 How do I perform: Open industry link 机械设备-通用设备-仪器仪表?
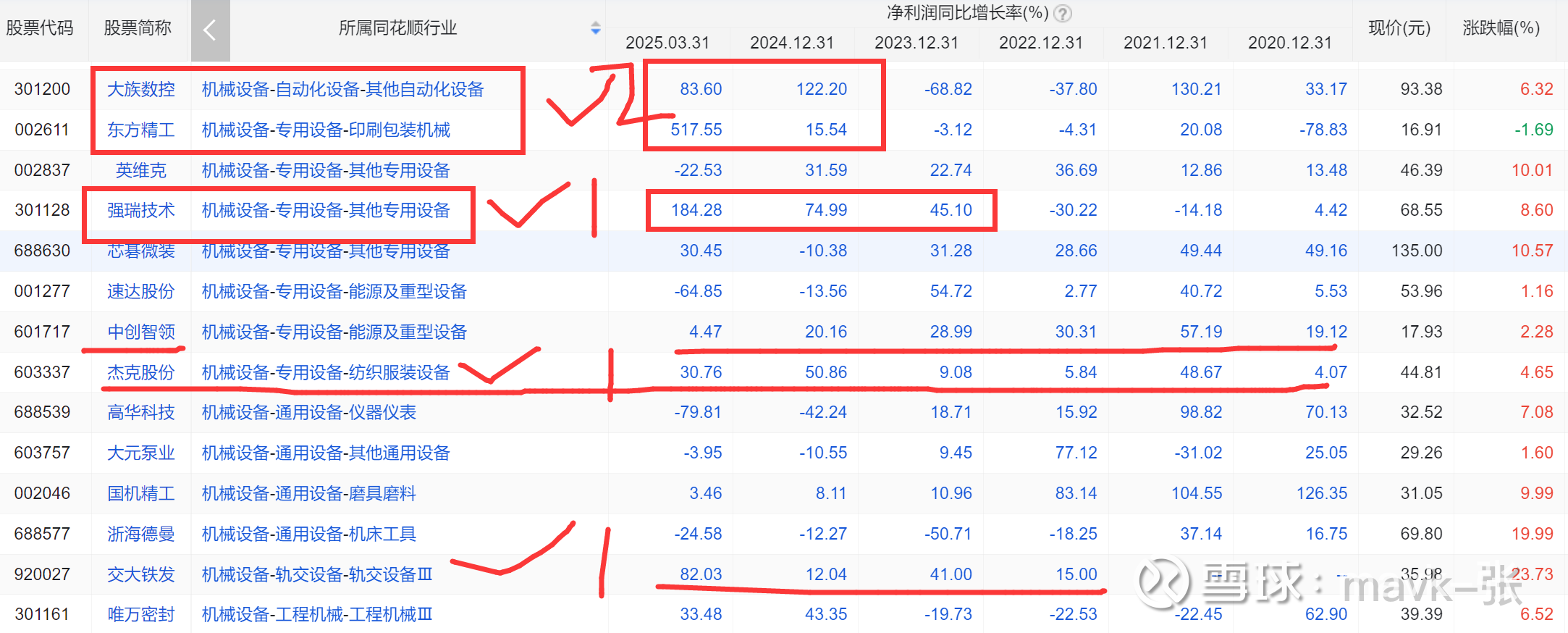click(x=309, y=412)
